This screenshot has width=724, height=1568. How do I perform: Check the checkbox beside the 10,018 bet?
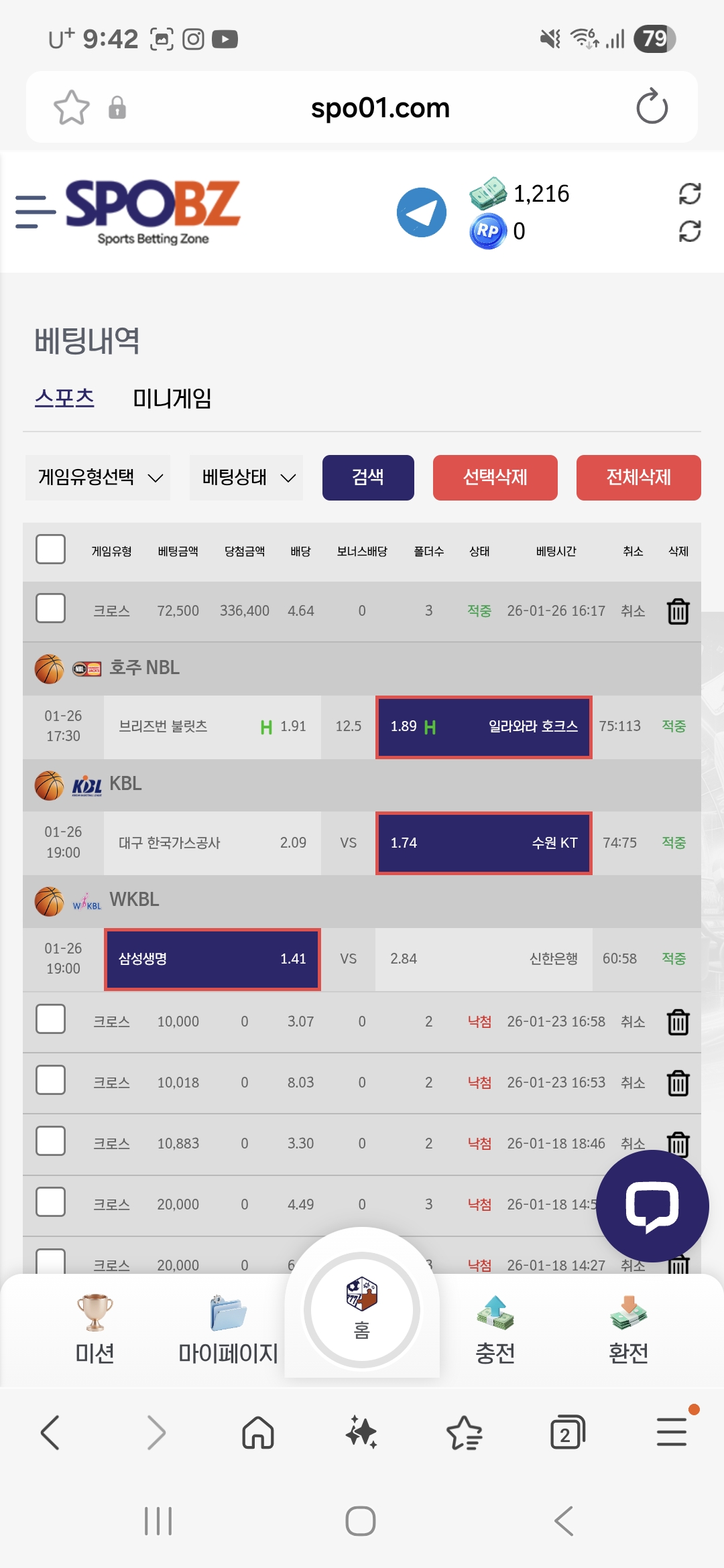tap(50, 1080)
